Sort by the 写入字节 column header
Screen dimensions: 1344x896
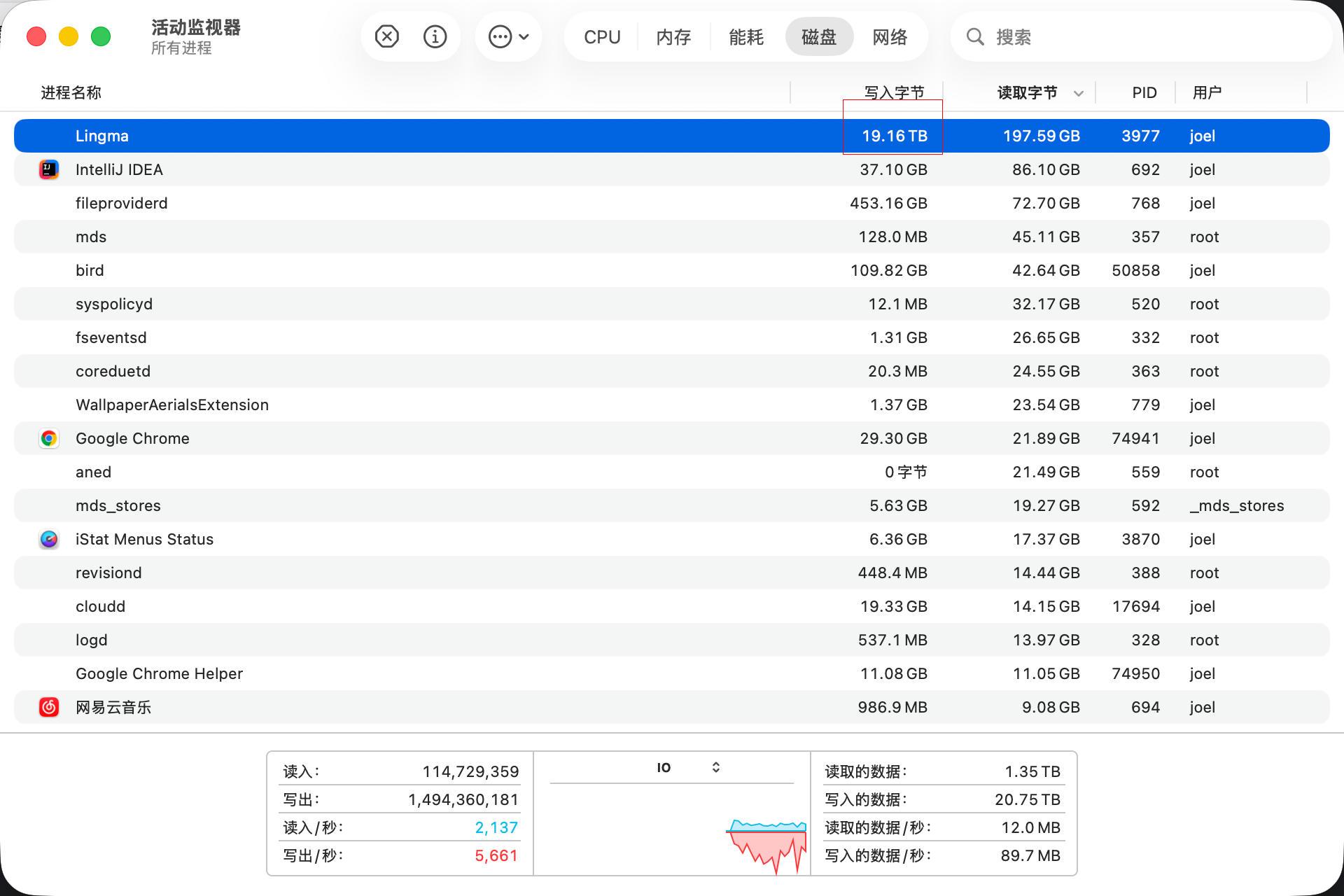pyautogui.click(x=893, y=92)
